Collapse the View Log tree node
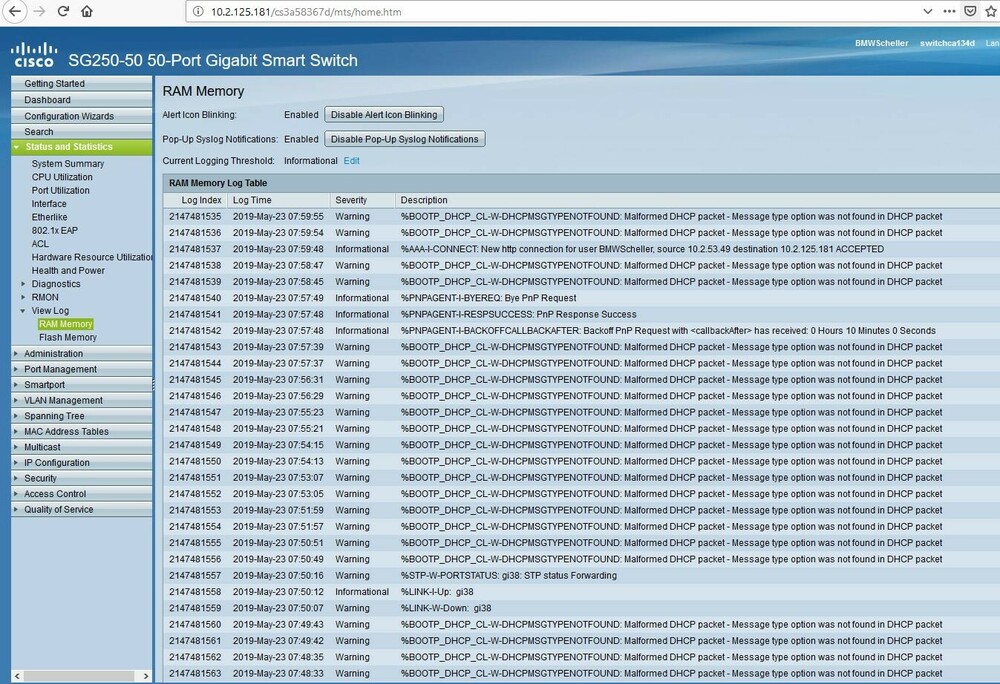The width and height of the screenshot is (1000, 684). (24, 311)
